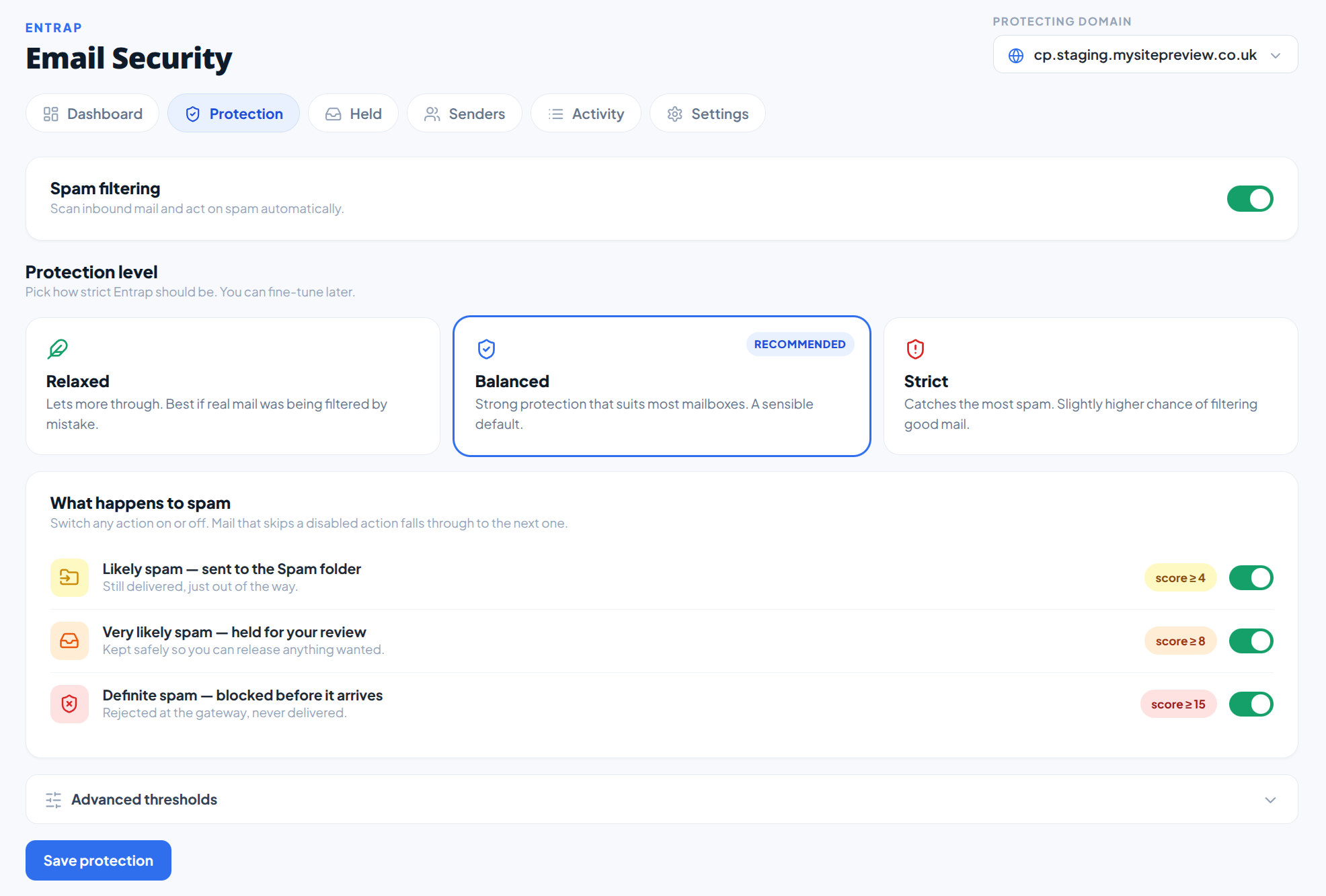Expand the Advanced thresholds section

pos(662,799)
